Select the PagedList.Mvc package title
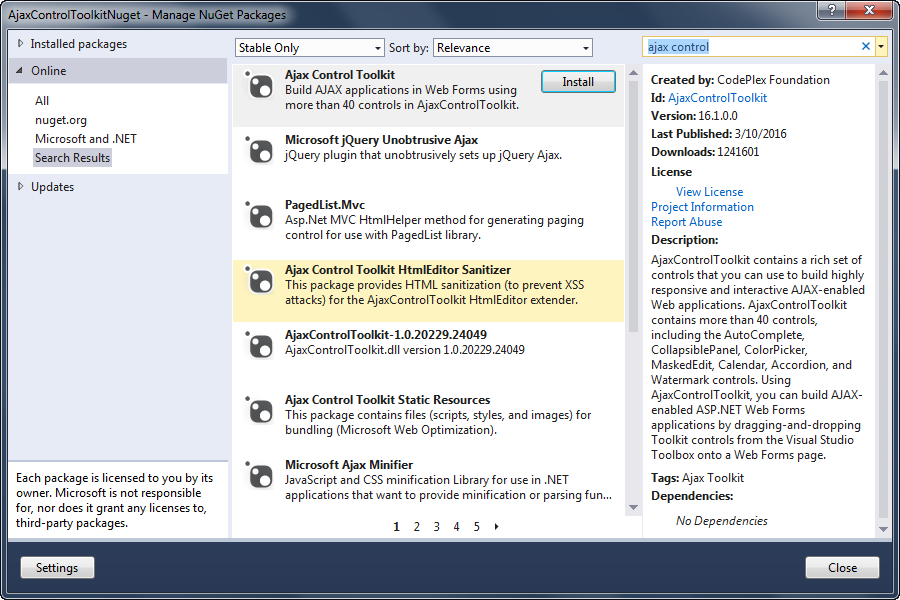This screenshot has width=900, height=600. coord(325,205)
